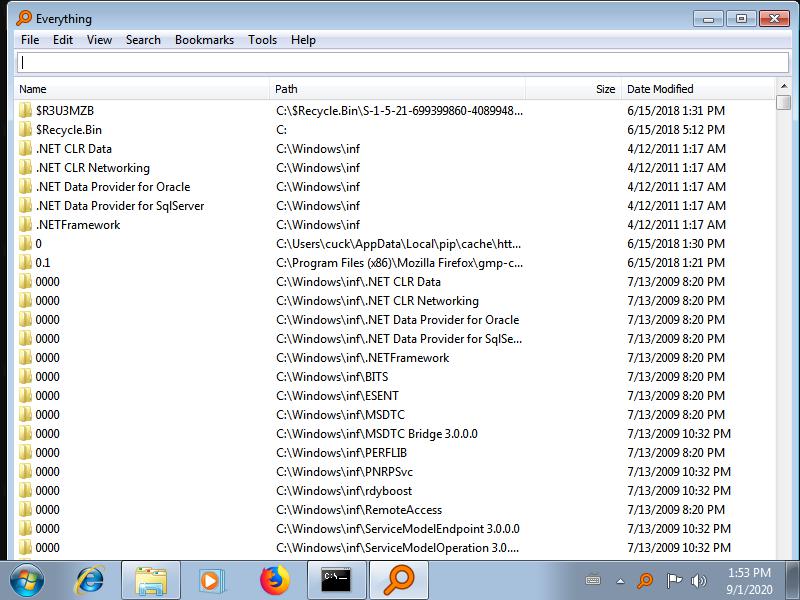Click path C:\Windows\inf\MSDTC Bridge 3.0.0.0
Image resolution: width=800 pixels, height=600 pixels.
click(x=377, y=434)
